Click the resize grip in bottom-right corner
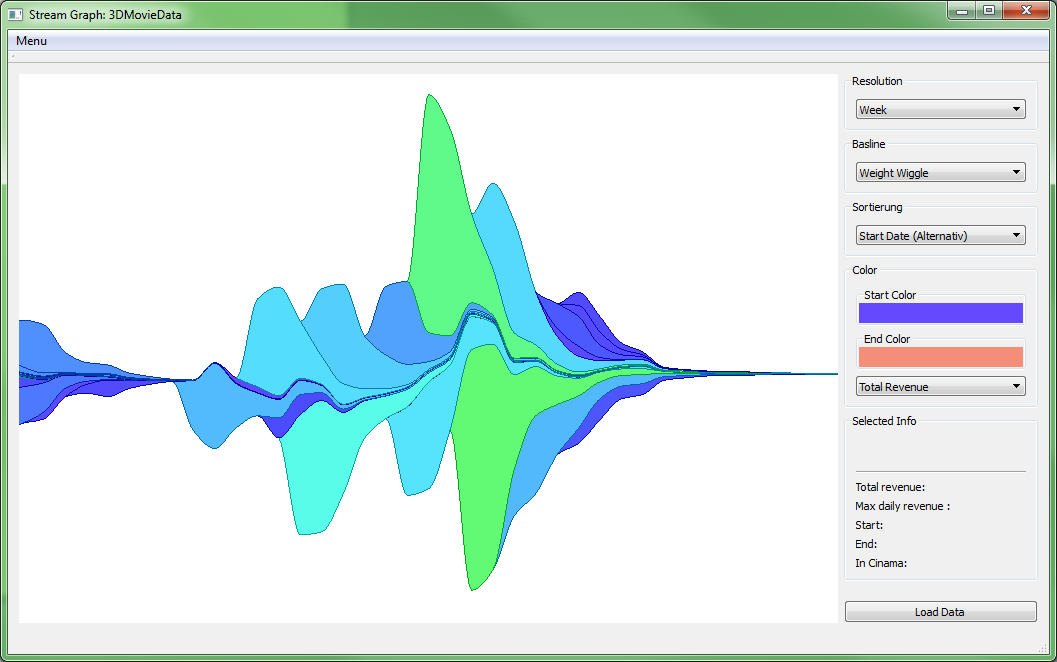The width and height of the screenshot is (1057, 662). coord(1040,648)
